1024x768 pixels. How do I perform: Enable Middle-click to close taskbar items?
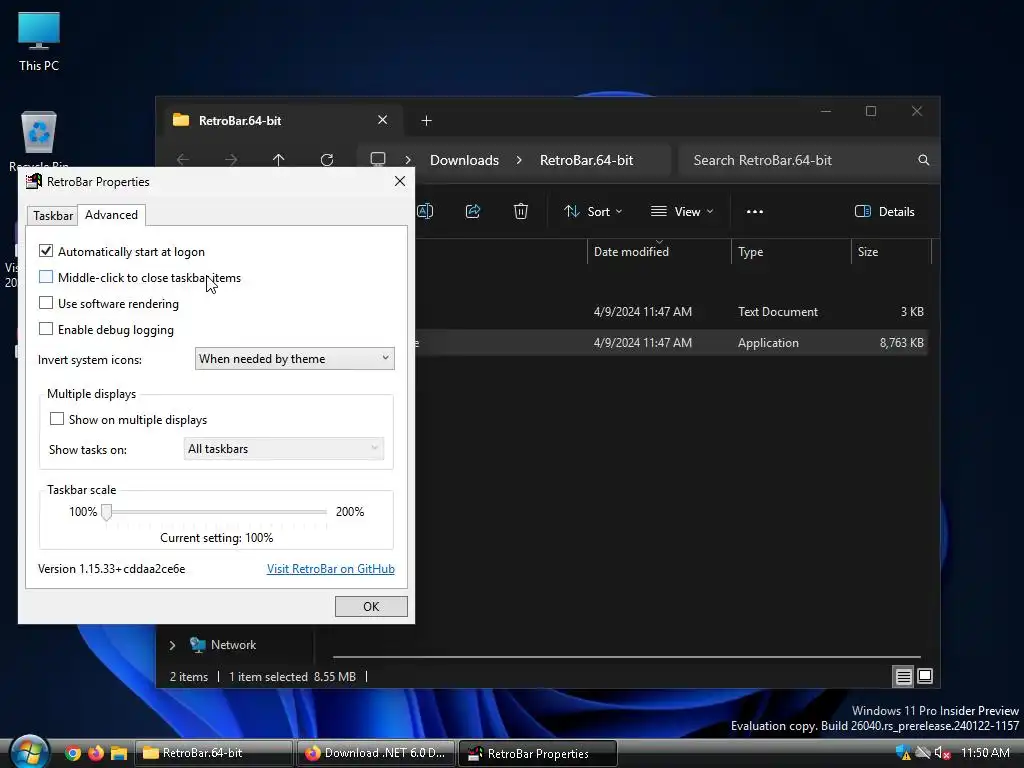46,277
